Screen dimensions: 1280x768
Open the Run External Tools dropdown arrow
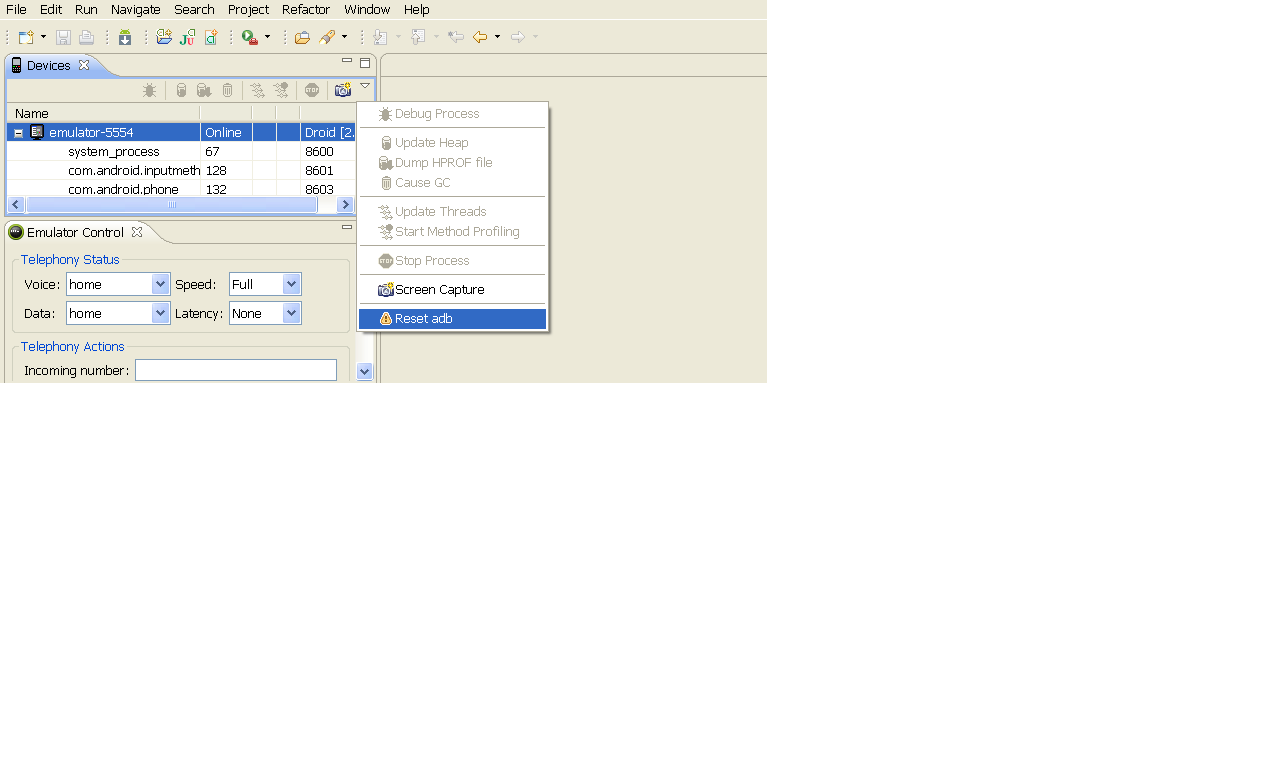coord(267,37)
